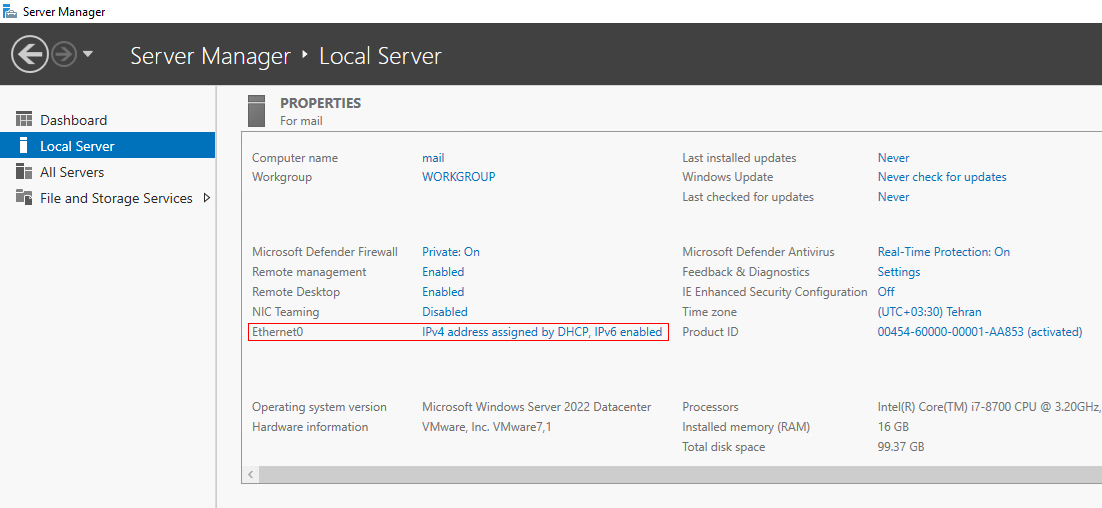This screenshot has width=1102, height=508.
Task: Click the Forward navigation arrow
Action: (64, 55)
